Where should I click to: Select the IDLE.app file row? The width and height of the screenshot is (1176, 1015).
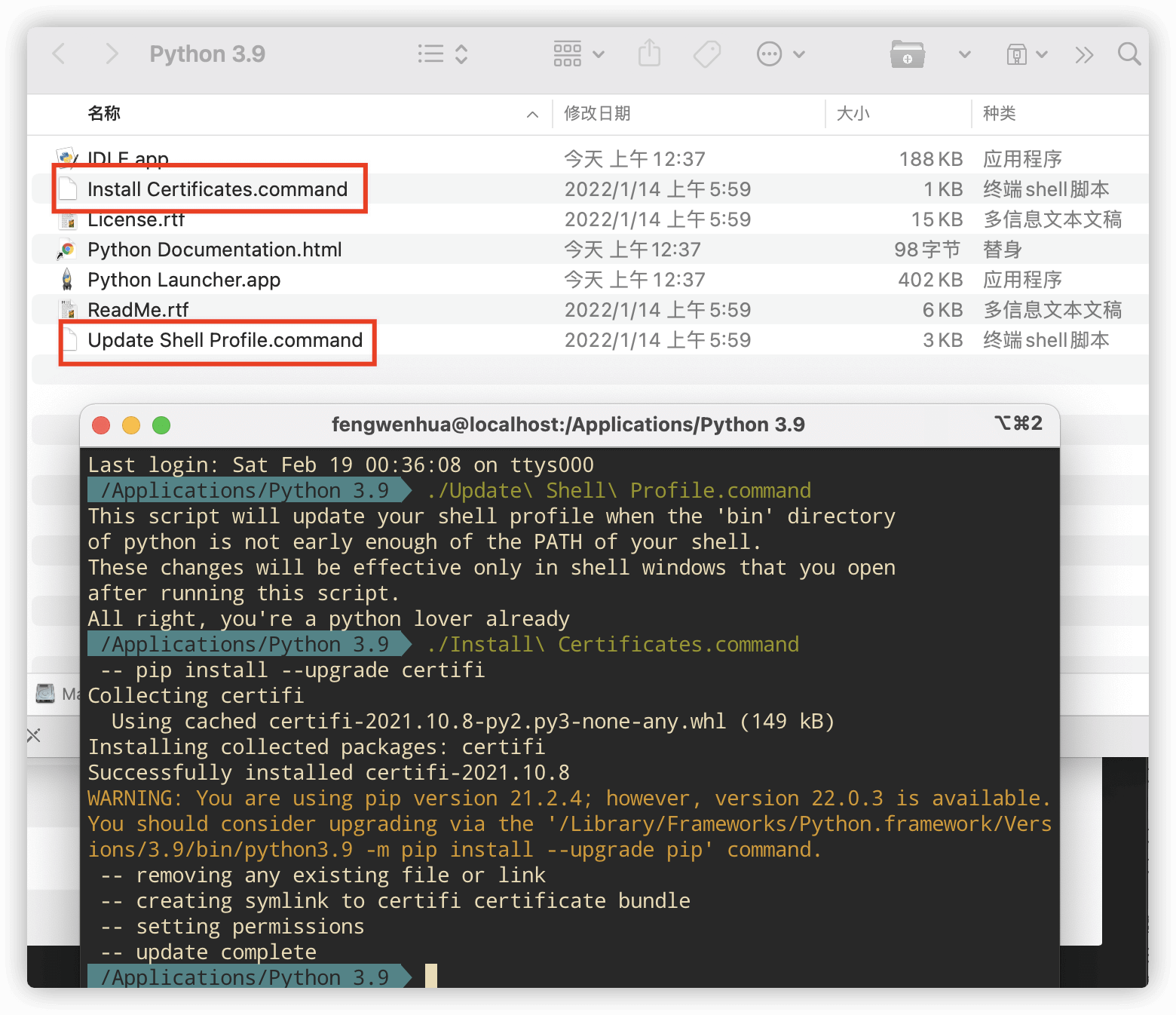coord(588,158)
